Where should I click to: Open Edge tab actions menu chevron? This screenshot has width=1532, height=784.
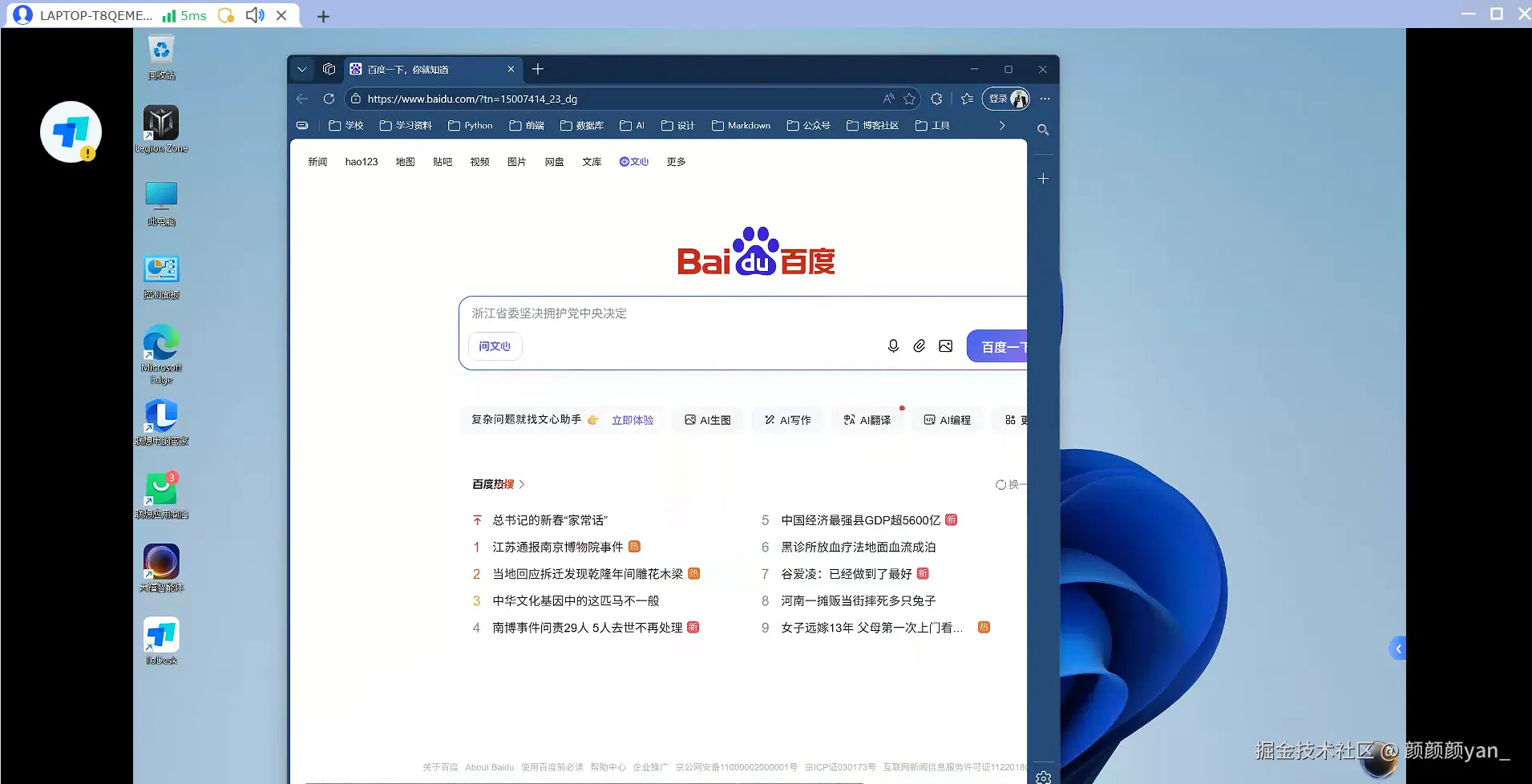(302, 70)
